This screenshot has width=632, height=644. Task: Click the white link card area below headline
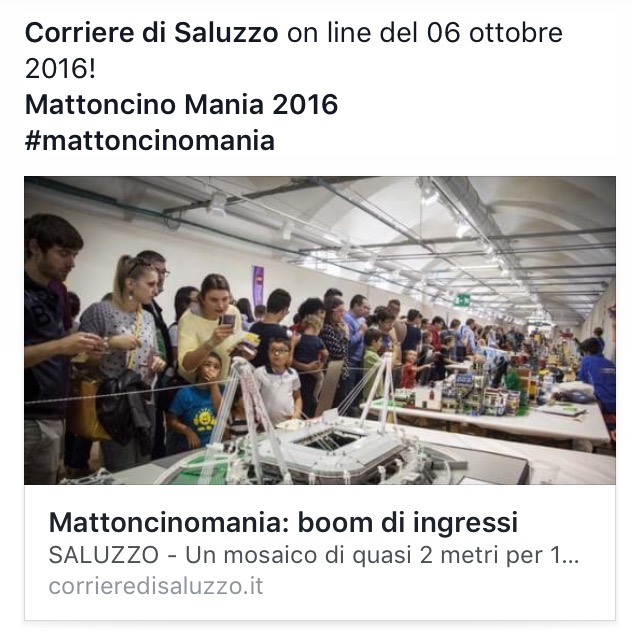pyautogui.click(x=319, y=552)
